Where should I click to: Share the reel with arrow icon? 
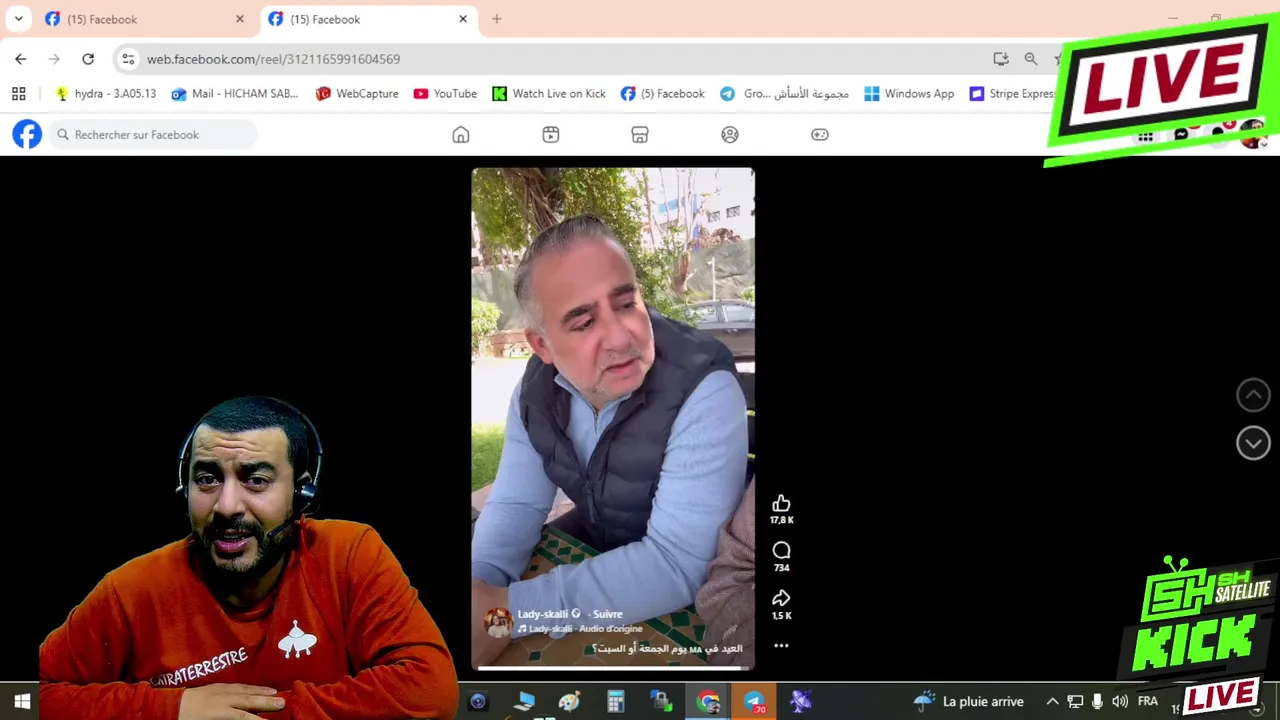(781, 598)
